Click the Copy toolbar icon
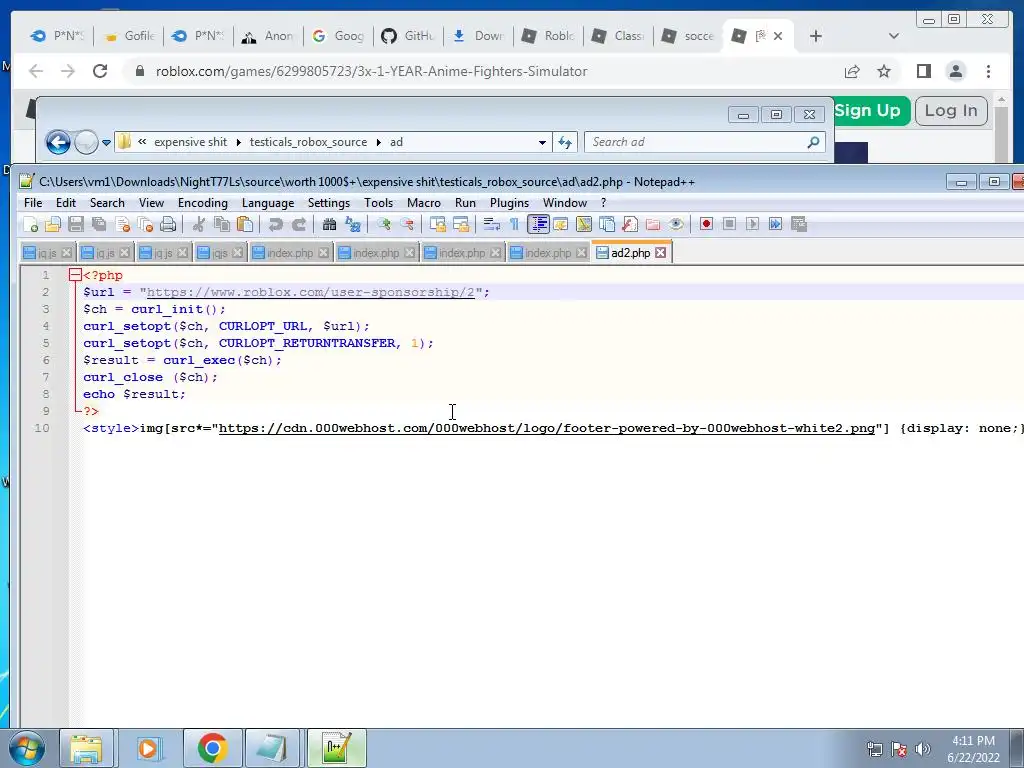1024x768 pixels. pos(222,225)
